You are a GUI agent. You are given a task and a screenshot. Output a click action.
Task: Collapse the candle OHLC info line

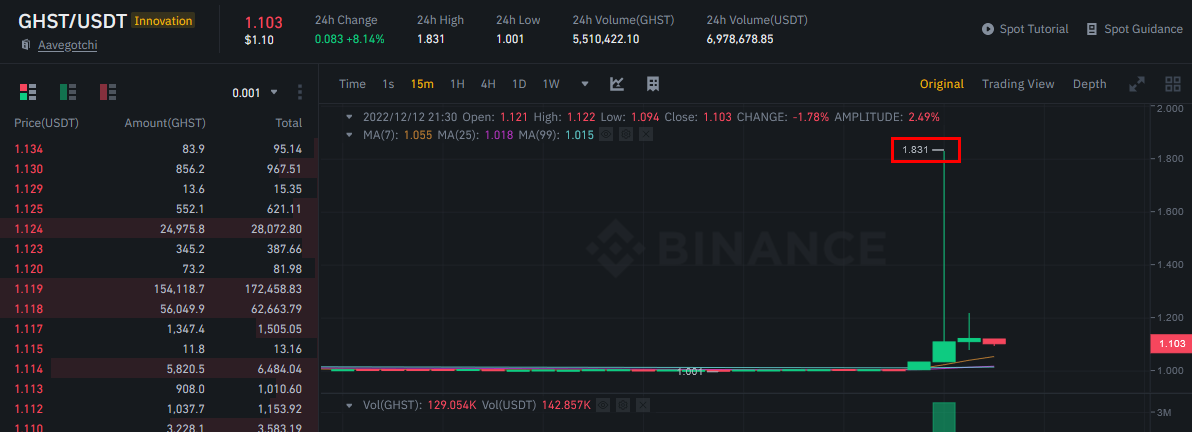click(x=349, y=117)
